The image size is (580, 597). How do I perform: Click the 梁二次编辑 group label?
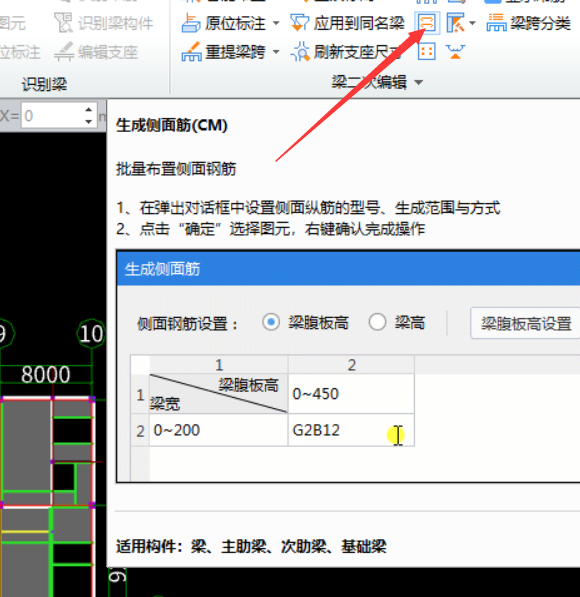[369, 82]
